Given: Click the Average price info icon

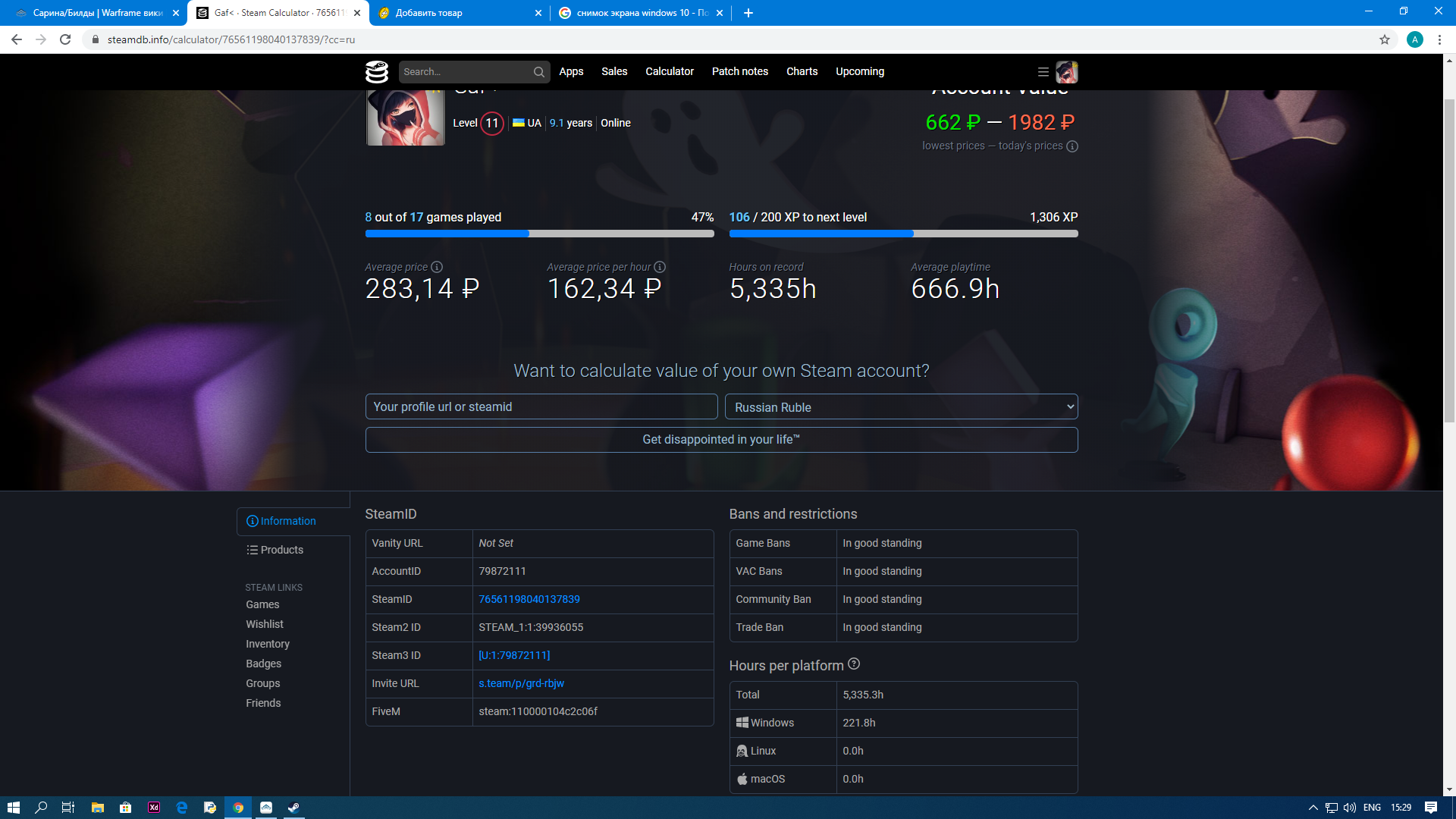Looking at the screenshot, I should [x=437, y=267].
